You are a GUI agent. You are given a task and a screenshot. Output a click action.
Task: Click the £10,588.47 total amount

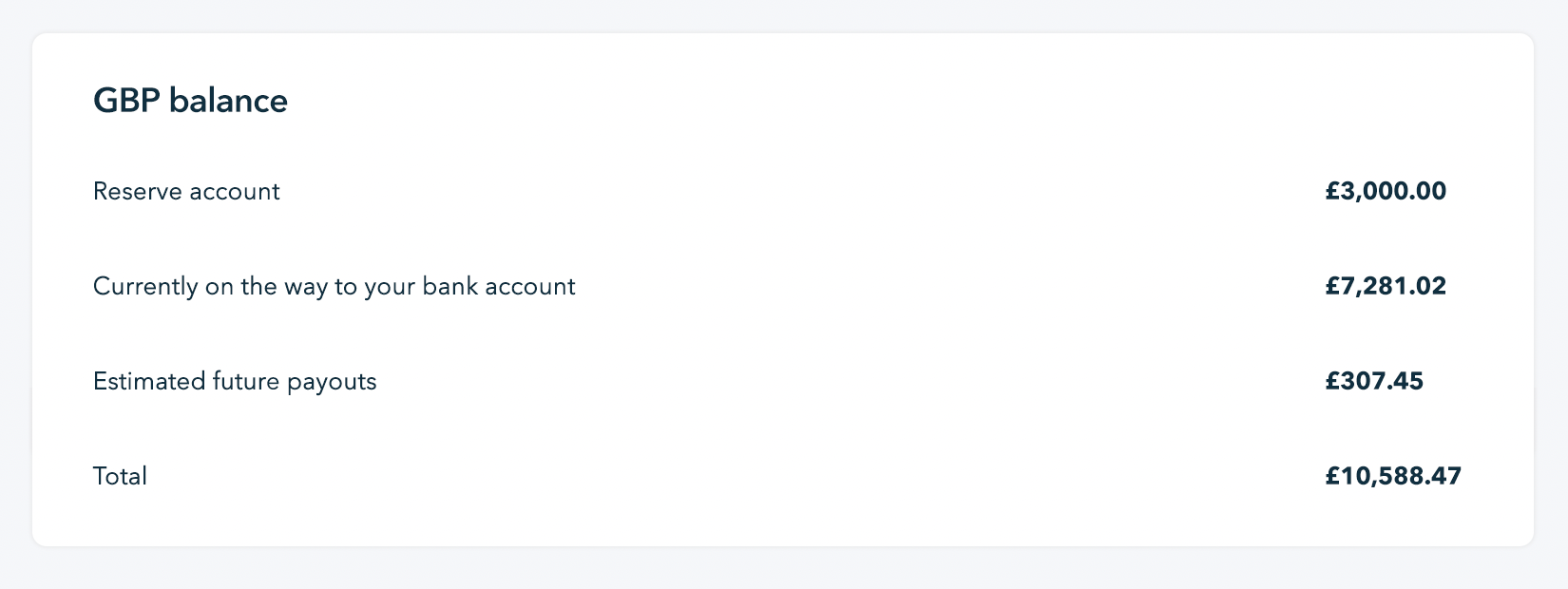pyautogui.click(x=1393, y=477)
